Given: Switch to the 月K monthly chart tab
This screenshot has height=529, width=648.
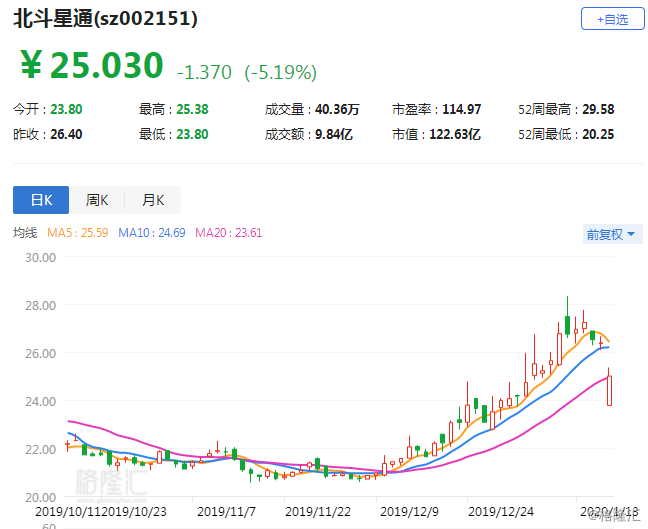Looking at the screenshot, I should (x=153, y=200).
